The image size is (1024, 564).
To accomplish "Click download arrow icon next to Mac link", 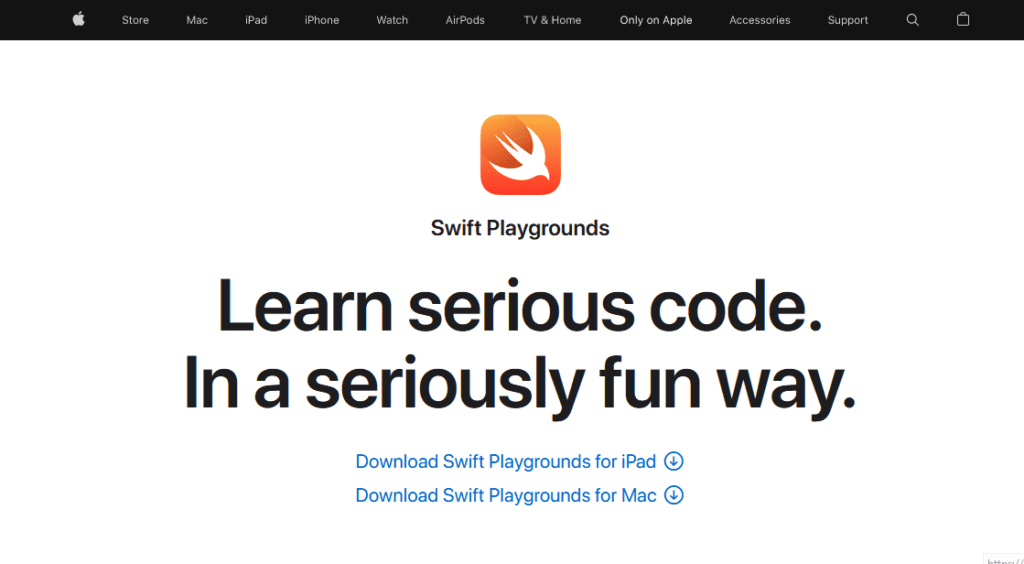I will point(674,495).
